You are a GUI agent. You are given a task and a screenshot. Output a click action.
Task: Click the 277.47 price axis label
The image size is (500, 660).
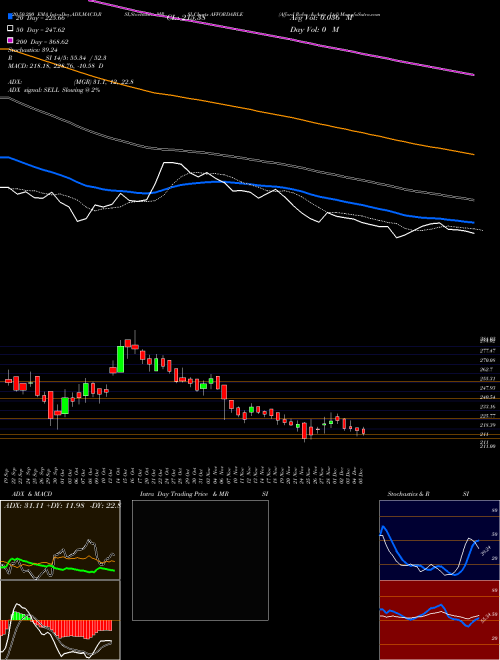coord(488,351)
